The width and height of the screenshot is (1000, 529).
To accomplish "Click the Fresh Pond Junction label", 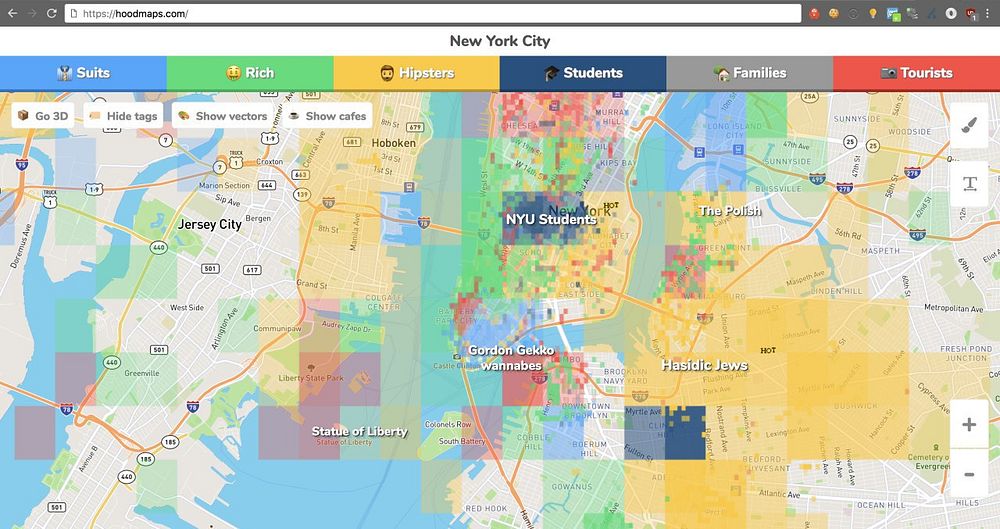I will 966,354.
